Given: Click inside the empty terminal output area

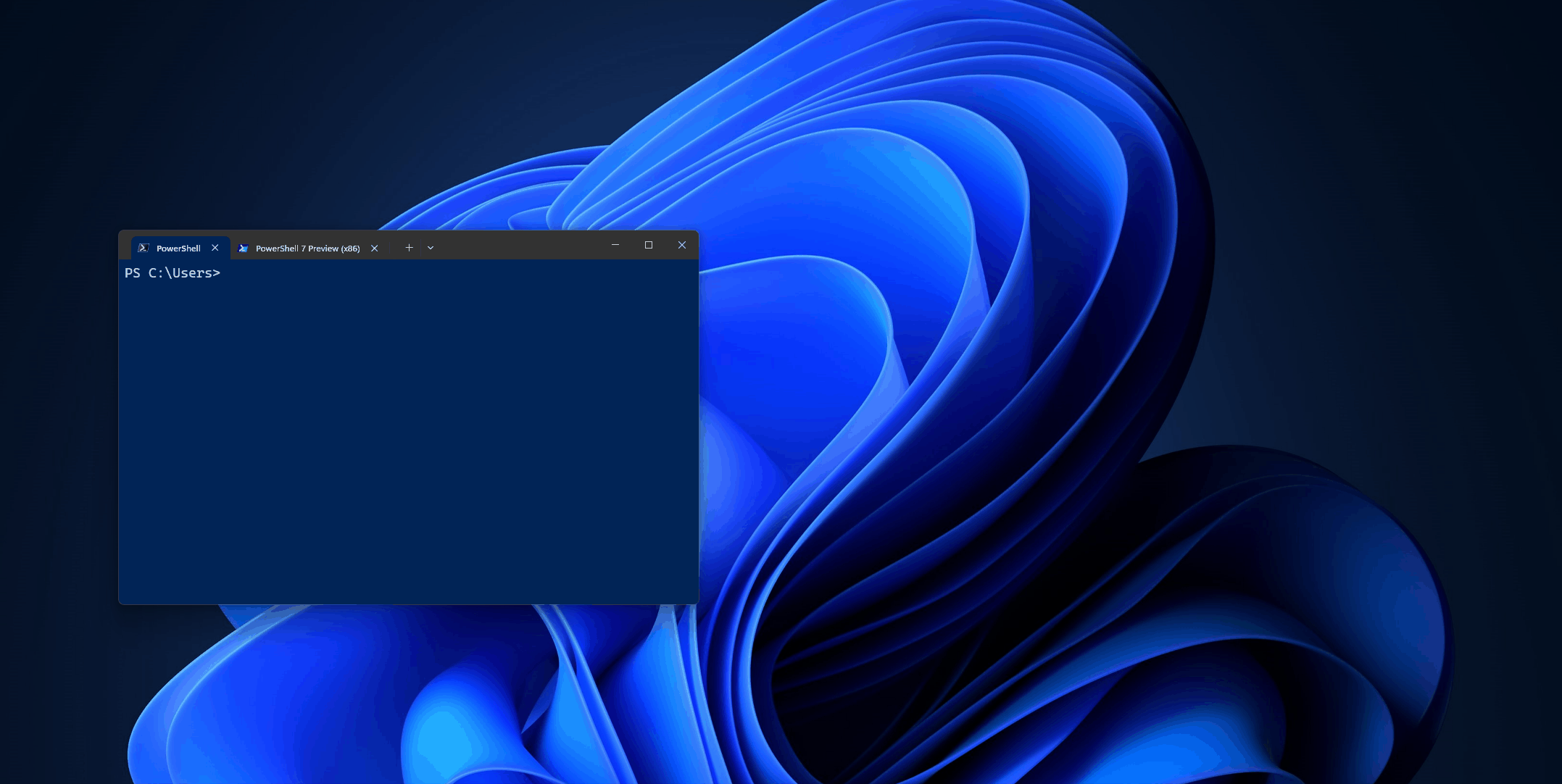Looking at the screenshot, I should 406,435.
